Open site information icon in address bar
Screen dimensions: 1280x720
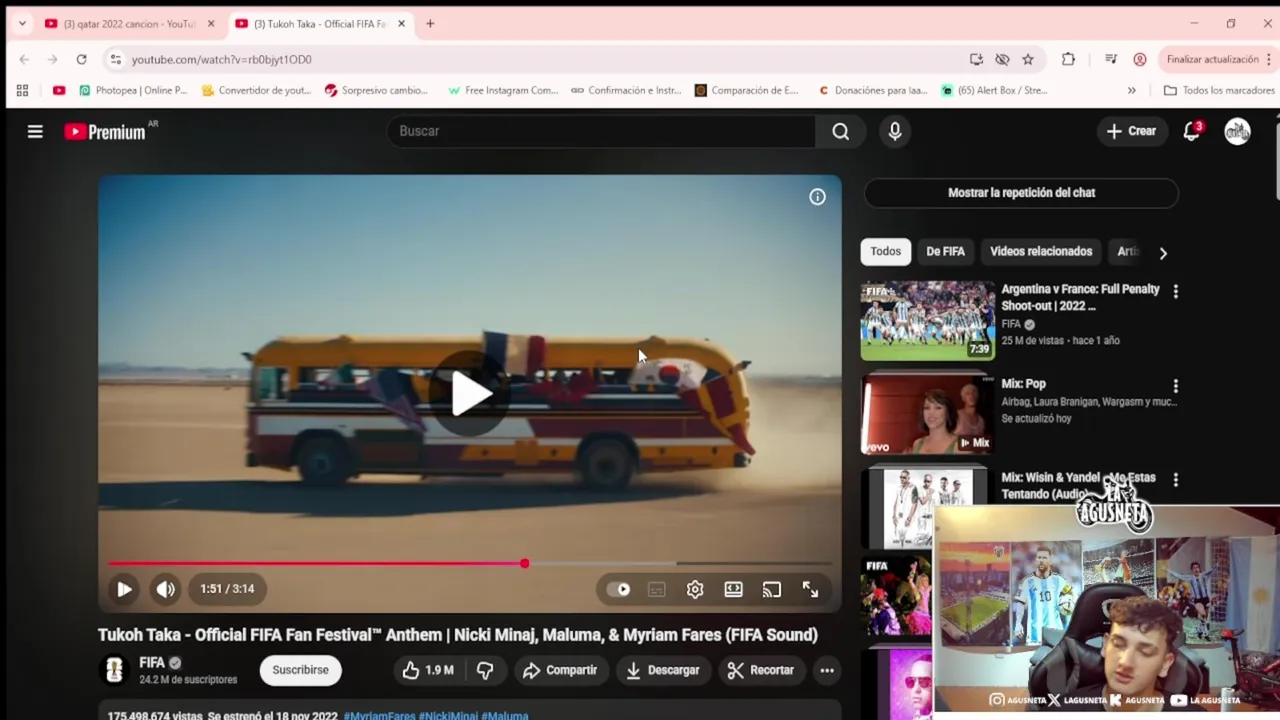click(x=115, y=60)
